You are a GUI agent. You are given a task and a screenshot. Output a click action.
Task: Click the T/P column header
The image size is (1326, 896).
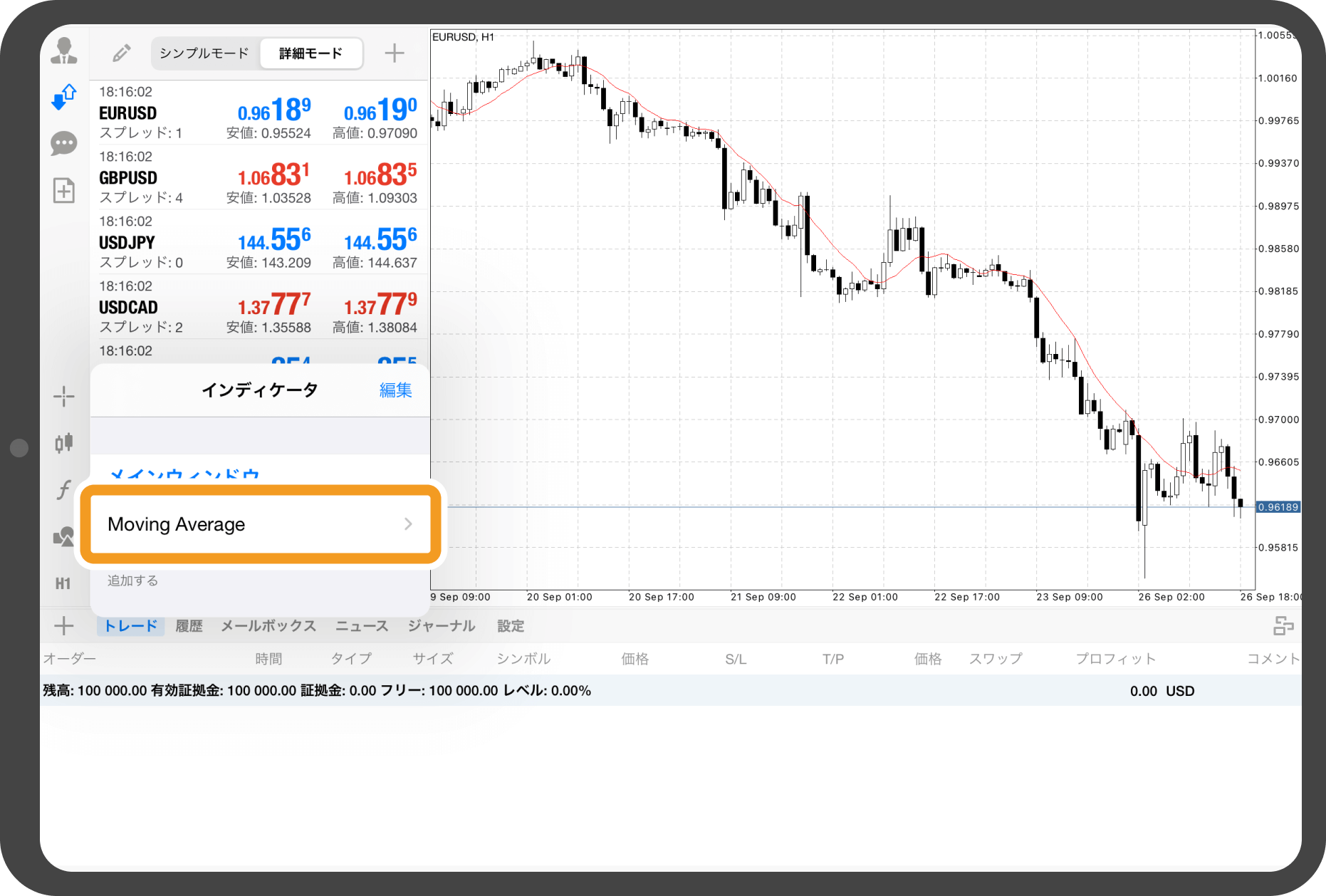pos(833,660)
